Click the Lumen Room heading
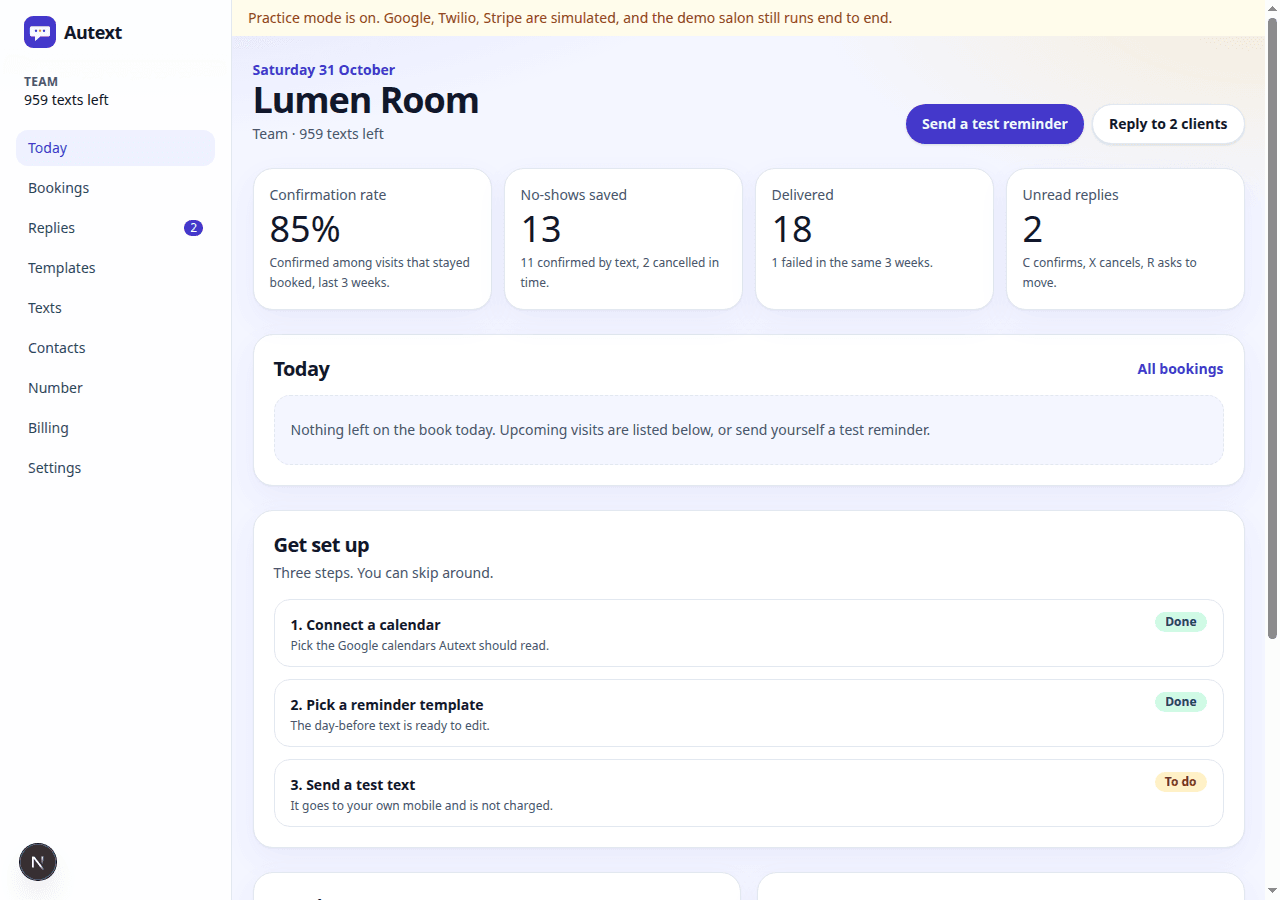Image resolution: width=1280 pixels, height=900 pixels. point(366,100)
